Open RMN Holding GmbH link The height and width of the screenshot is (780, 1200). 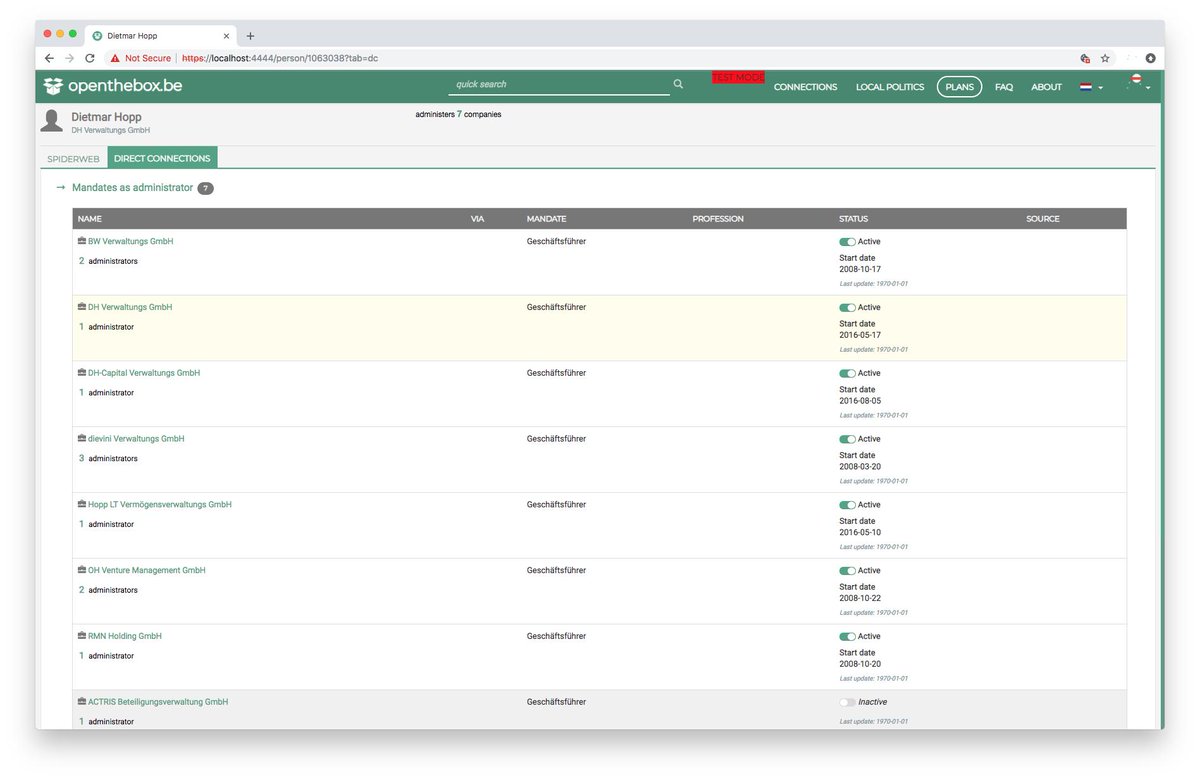click(125, 636)
